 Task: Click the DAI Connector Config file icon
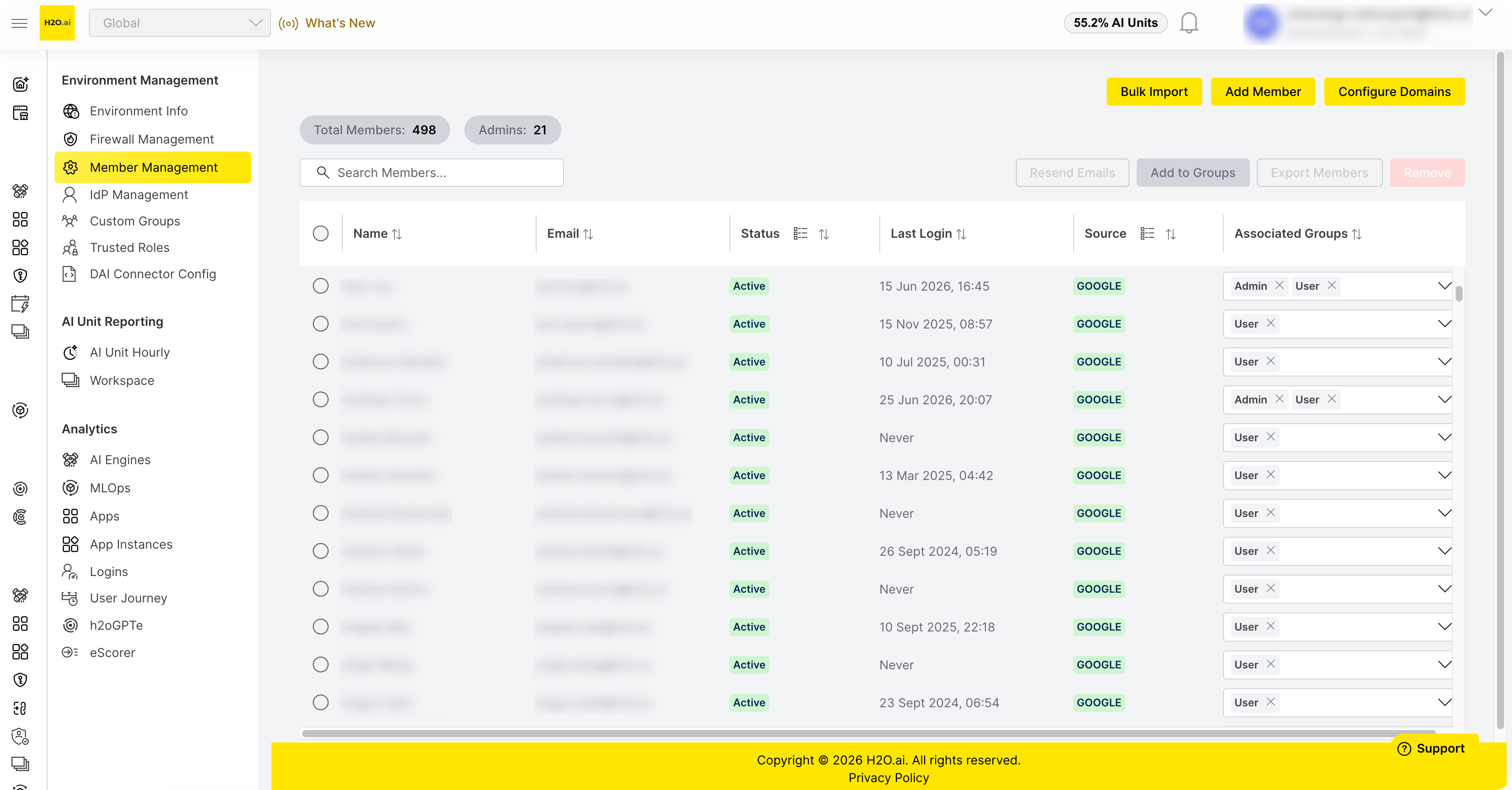[70, 274]
